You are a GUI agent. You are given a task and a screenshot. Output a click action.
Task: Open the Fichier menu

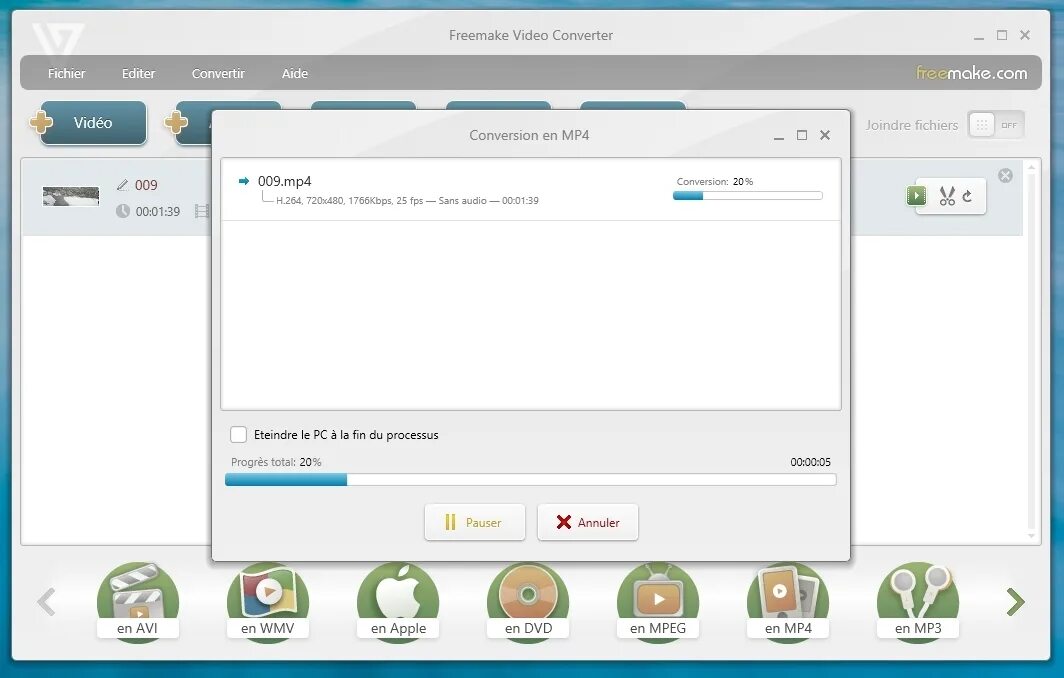click(x=66, y=73)
